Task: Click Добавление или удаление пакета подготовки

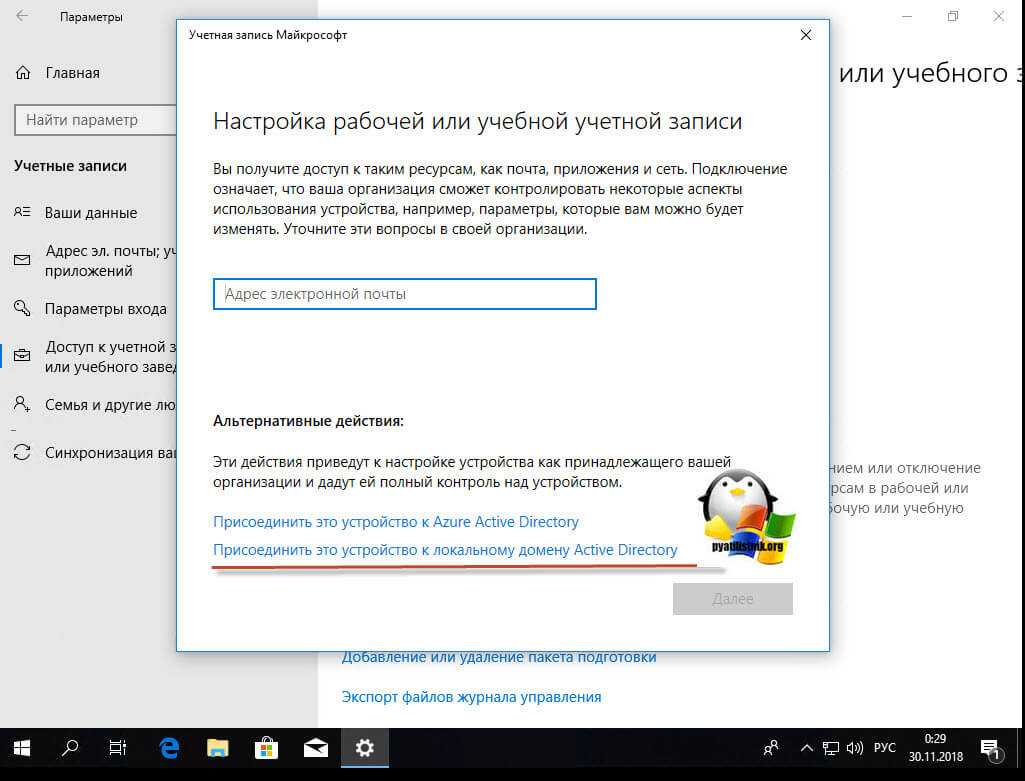Action: [x=499, y=657]
